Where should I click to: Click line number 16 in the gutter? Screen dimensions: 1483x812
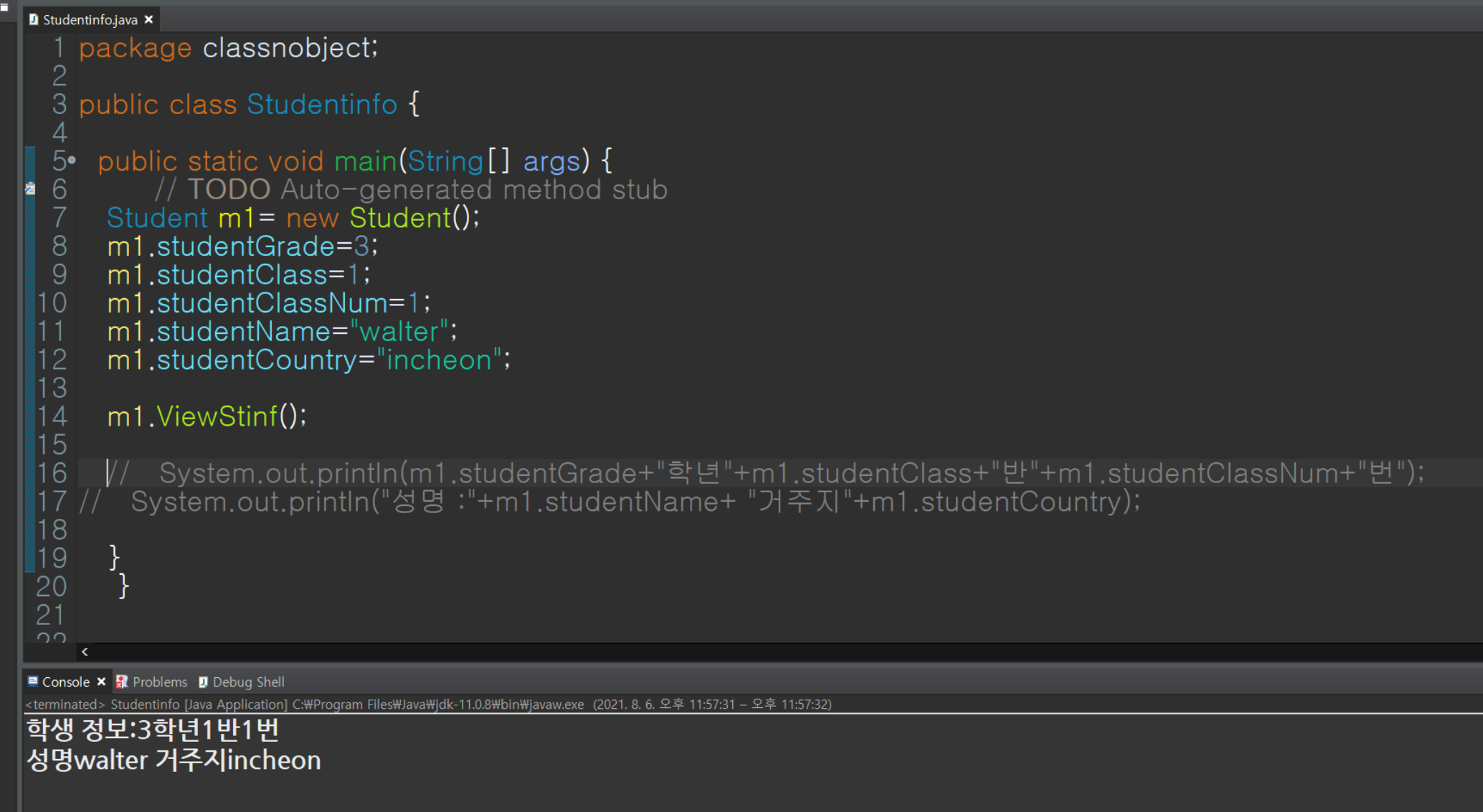[x=52, y=473]
